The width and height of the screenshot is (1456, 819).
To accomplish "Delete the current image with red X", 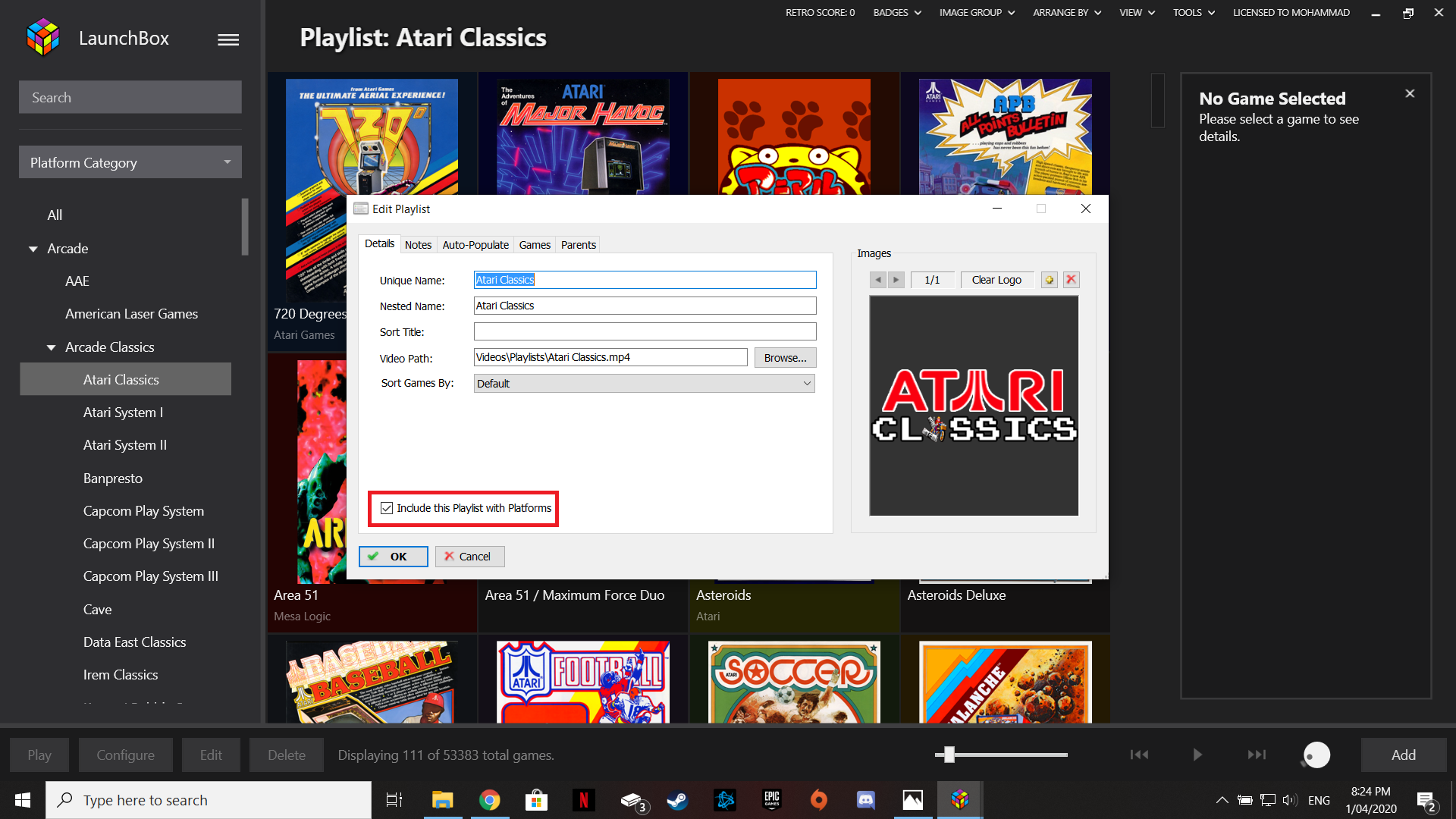I will 1072,280.
